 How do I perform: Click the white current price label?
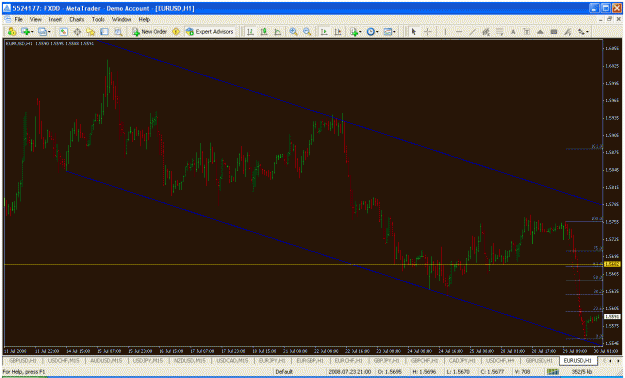pyautogui.click(x=612, y=316)
